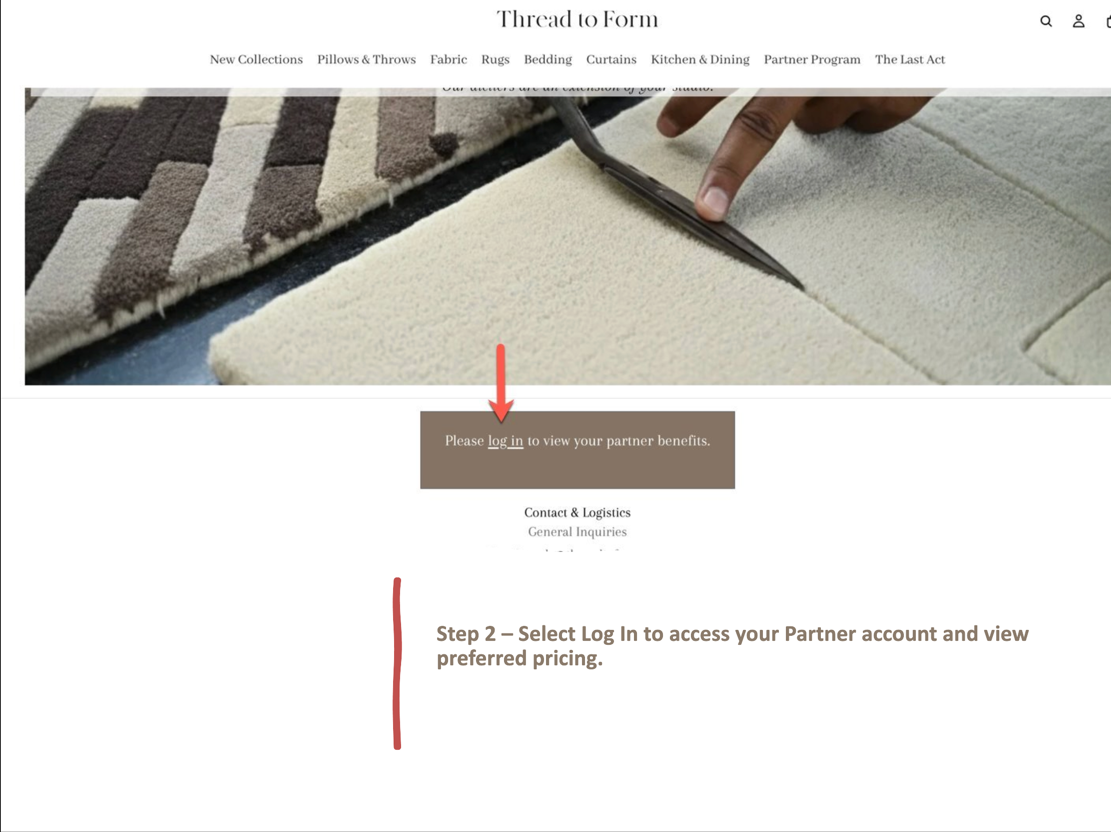Open General Inquiries link
Image resolution: width=1111 pixels, height=832 pixels.
point(577,532)
